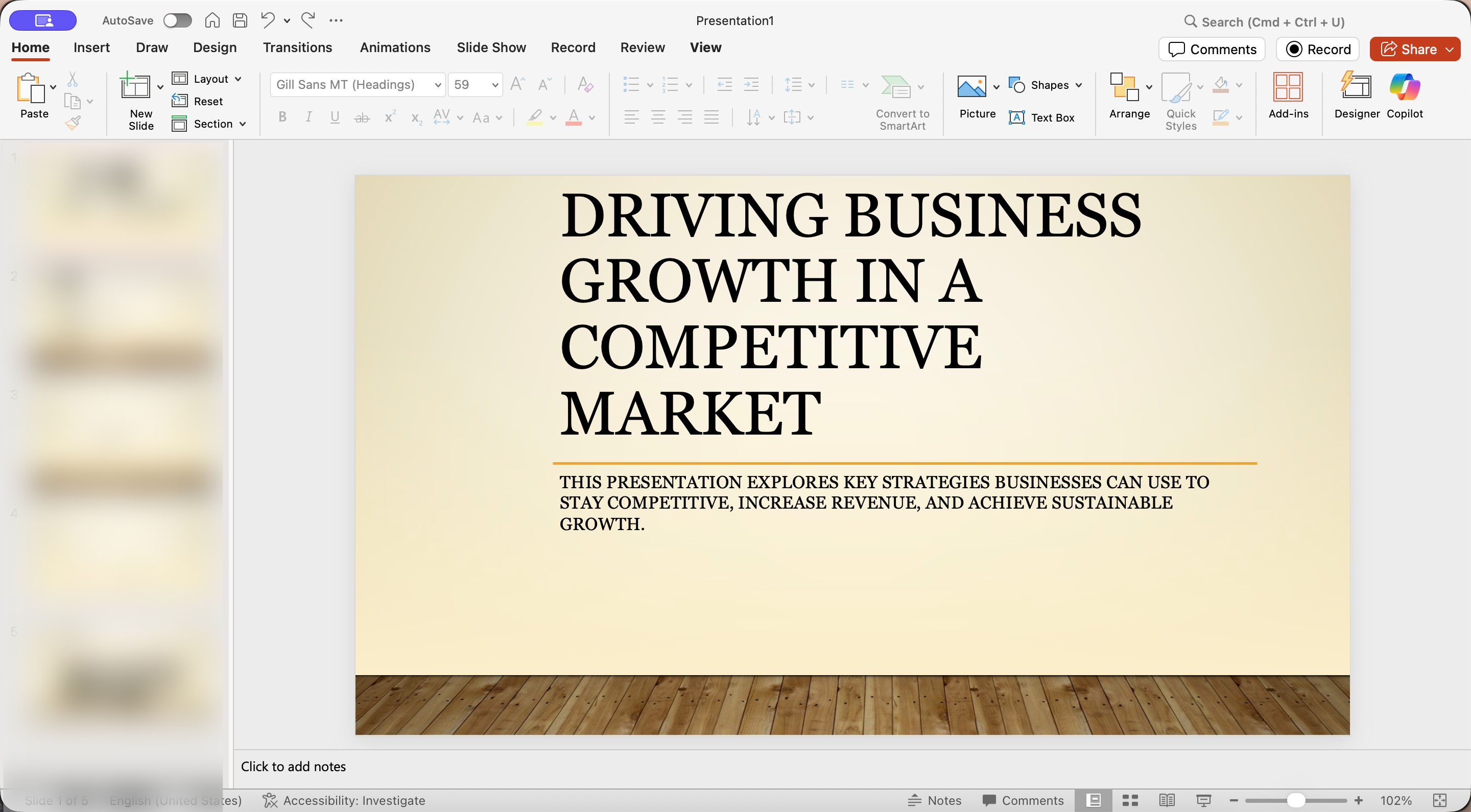The image size is (1471, 812).
Task: Toggle the AutoSave switch
Action: coord(177,20)
